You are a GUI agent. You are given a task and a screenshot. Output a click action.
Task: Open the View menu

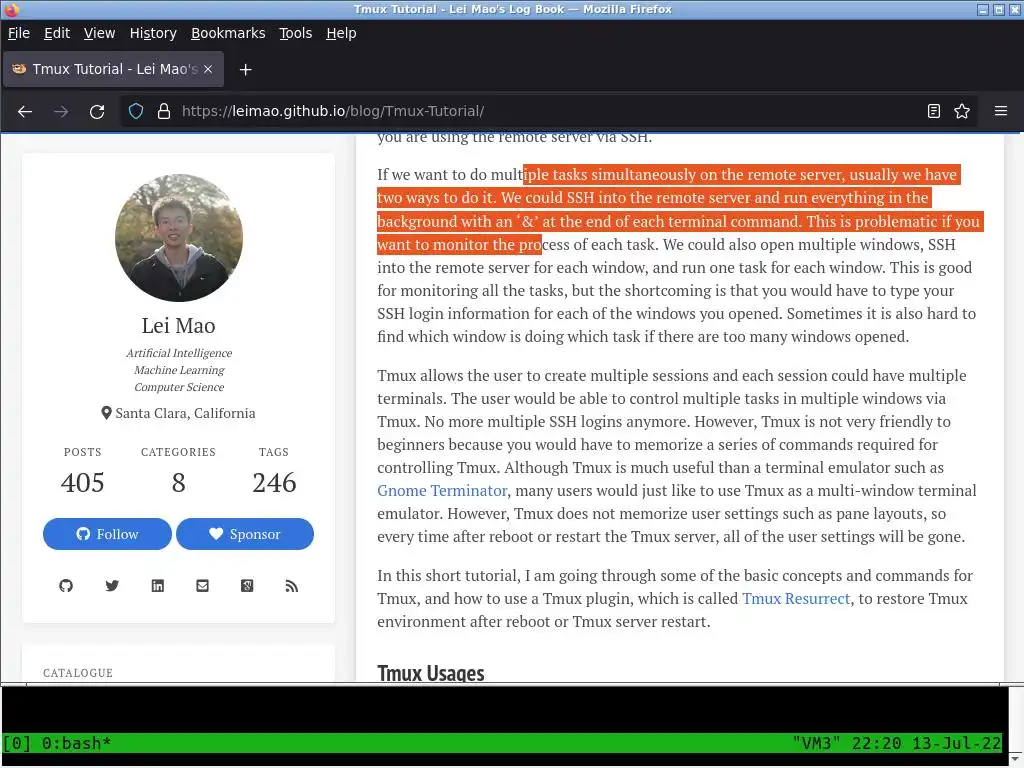[x=99, y=33]
